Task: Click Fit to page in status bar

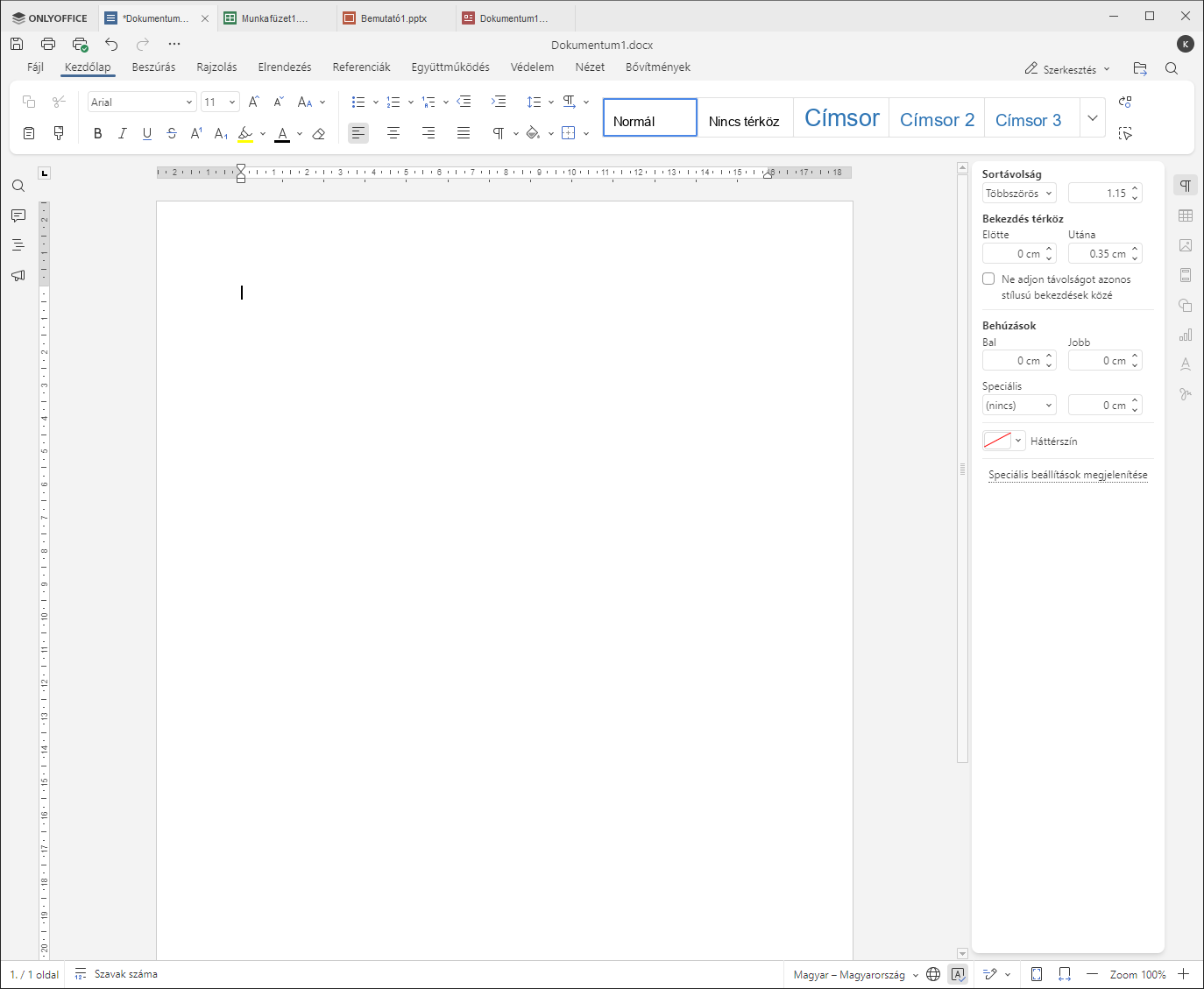Action: point(1037,974)
